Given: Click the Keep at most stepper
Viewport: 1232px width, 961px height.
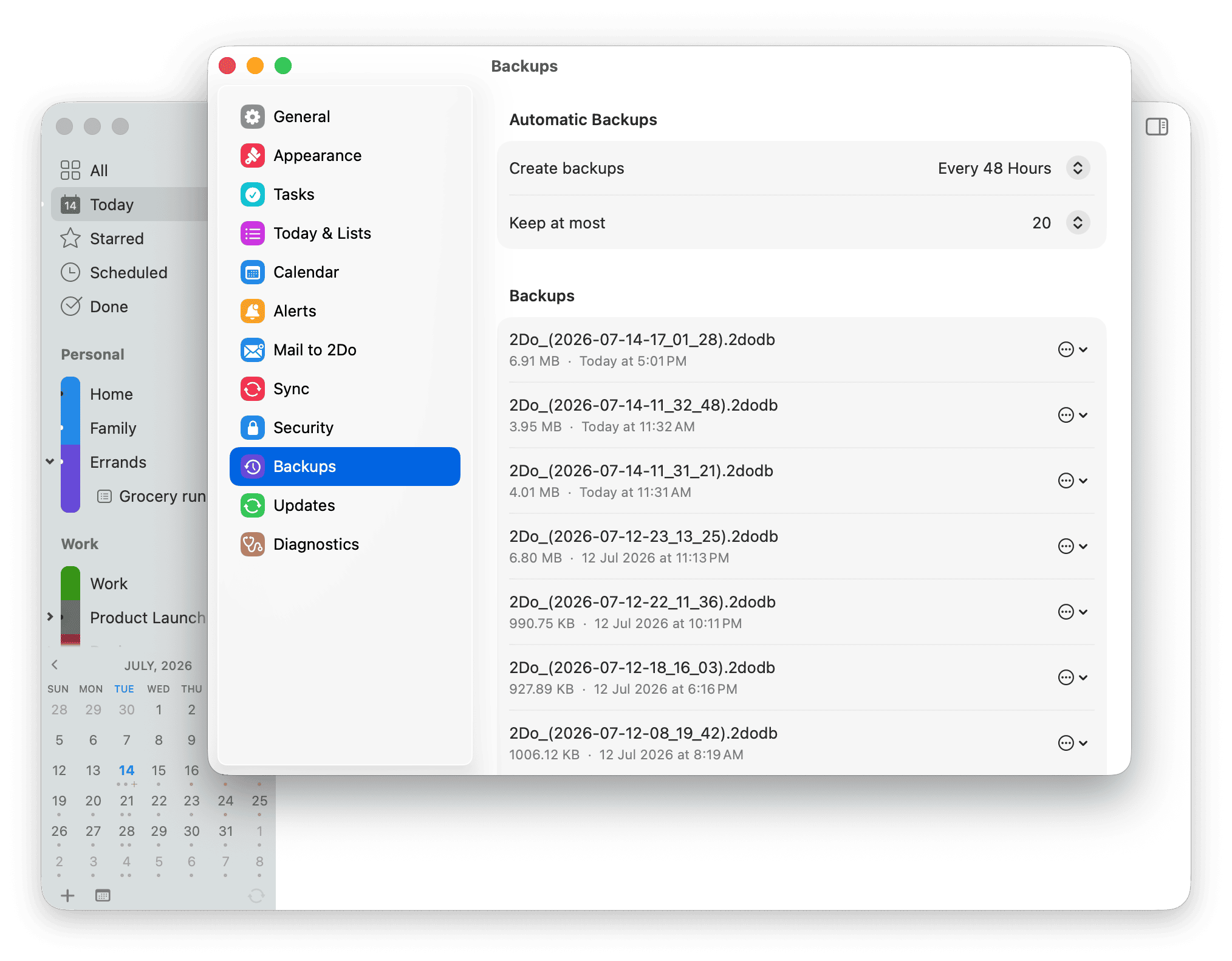Looking at the screenshot, I should coord(1078,223).
